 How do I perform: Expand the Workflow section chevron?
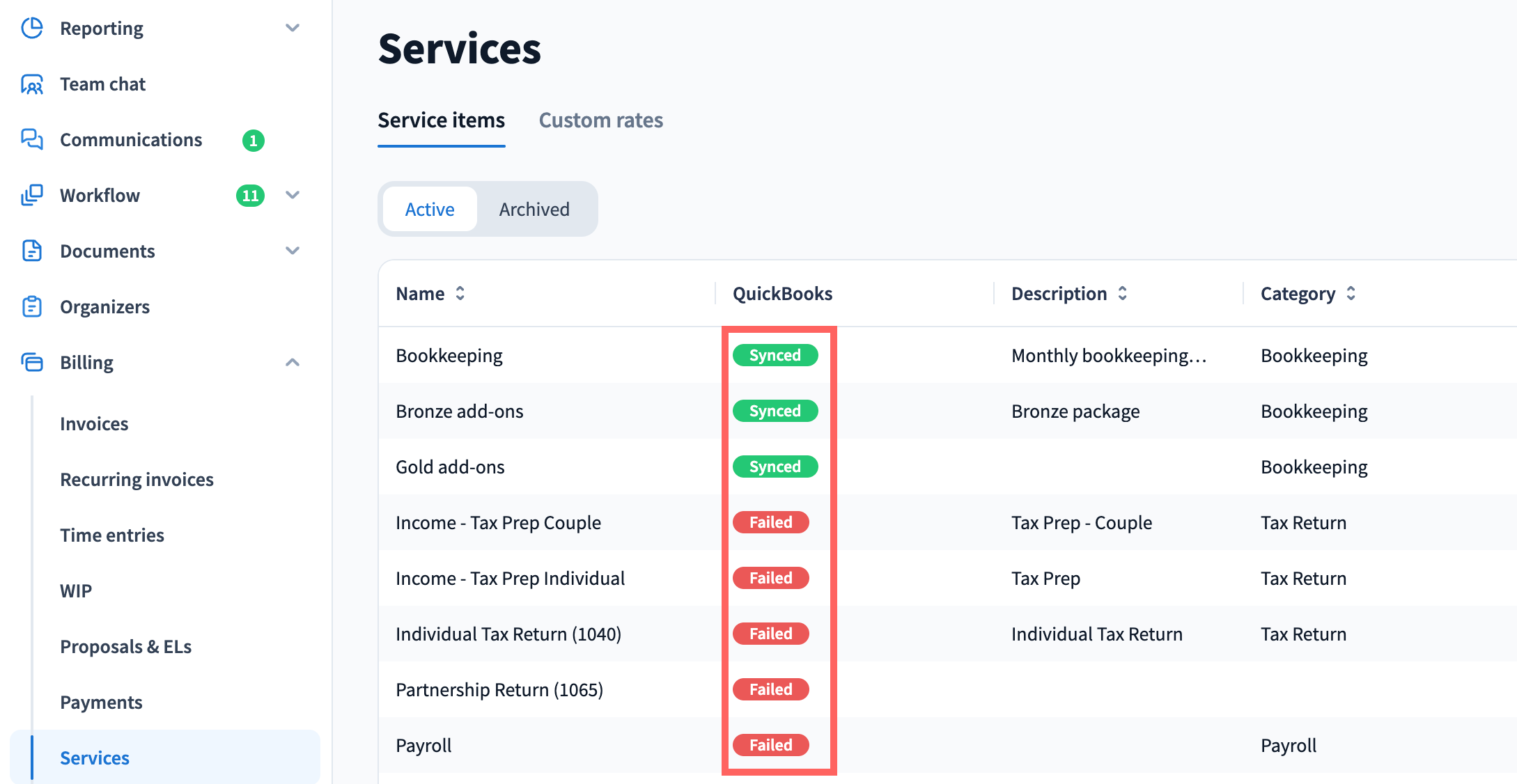pyautogui.click(x=293, y=196)
